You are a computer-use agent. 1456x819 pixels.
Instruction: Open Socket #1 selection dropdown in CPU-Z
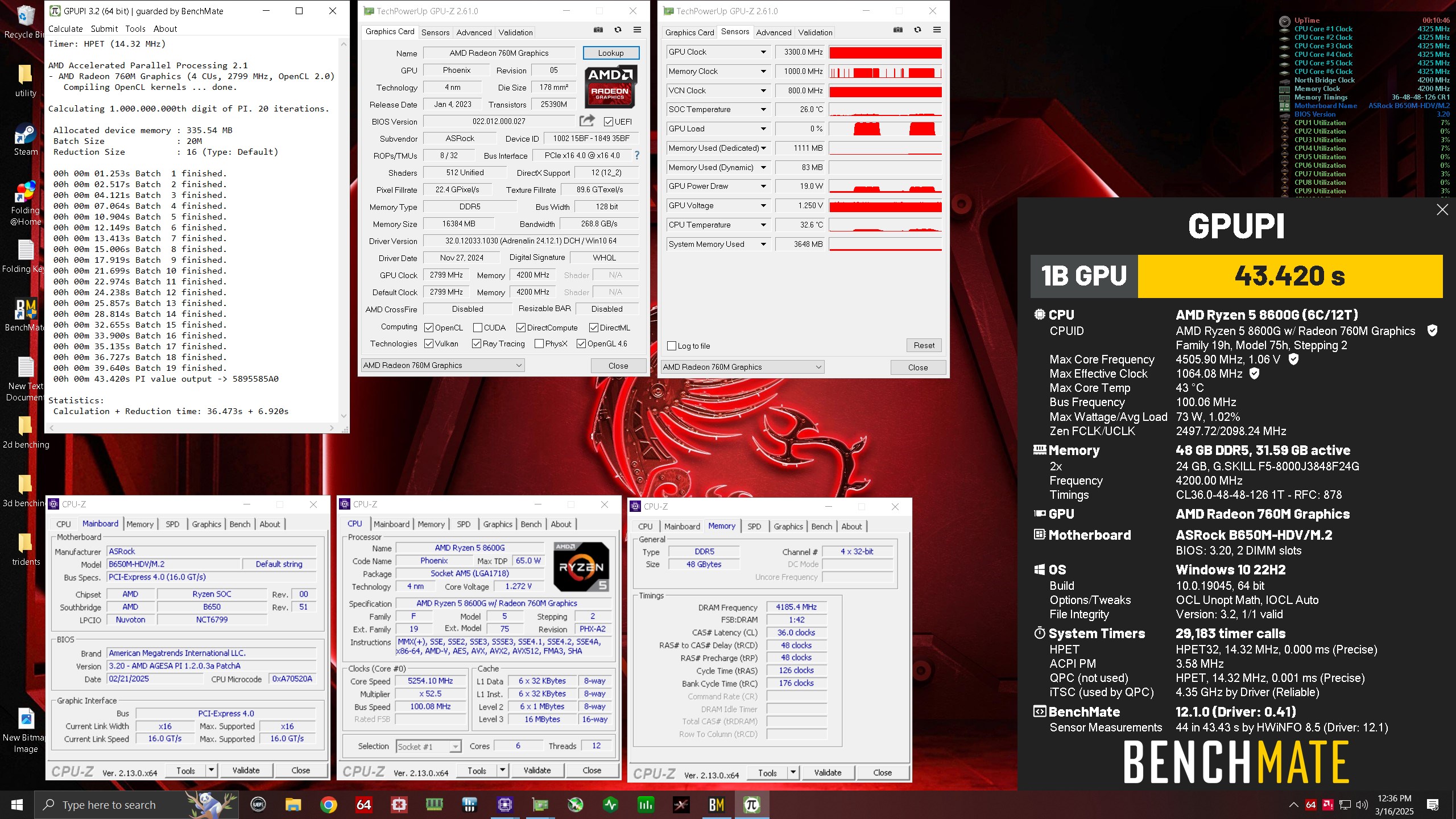click(x=429, y=746)
